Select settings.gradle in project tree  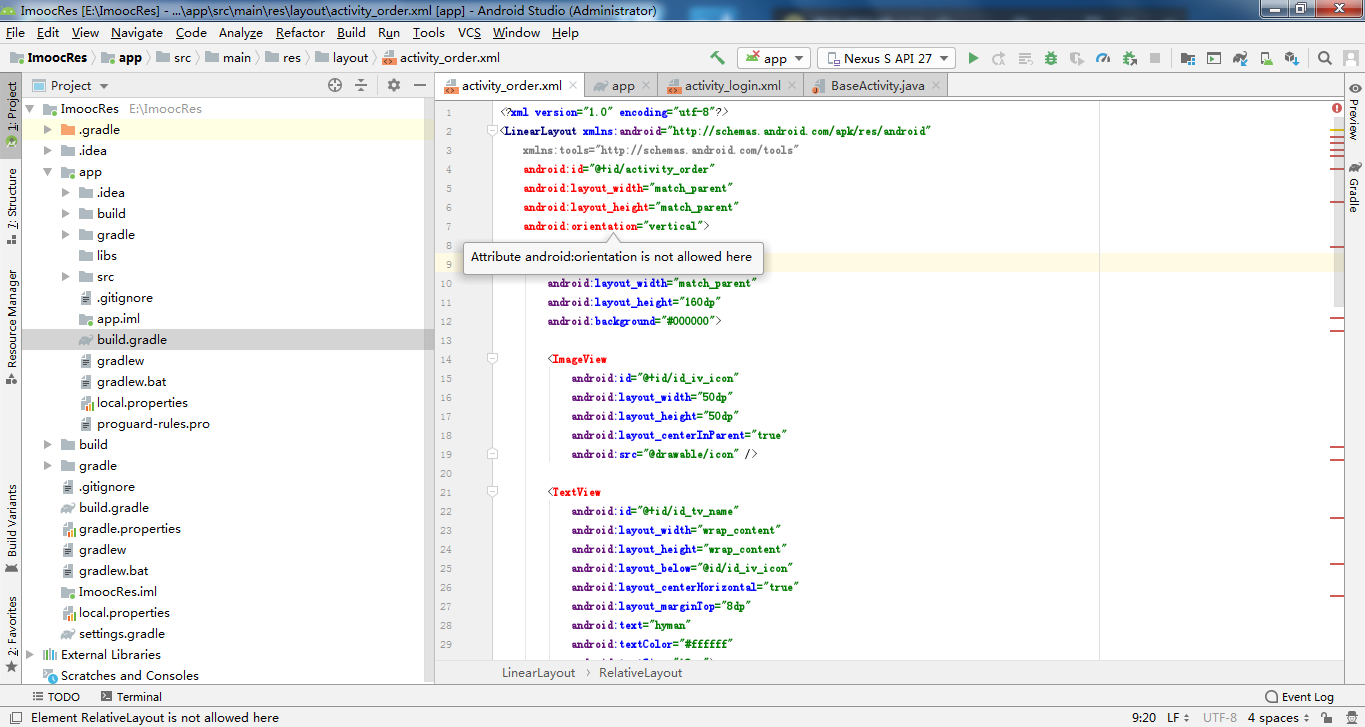(122, 634)
